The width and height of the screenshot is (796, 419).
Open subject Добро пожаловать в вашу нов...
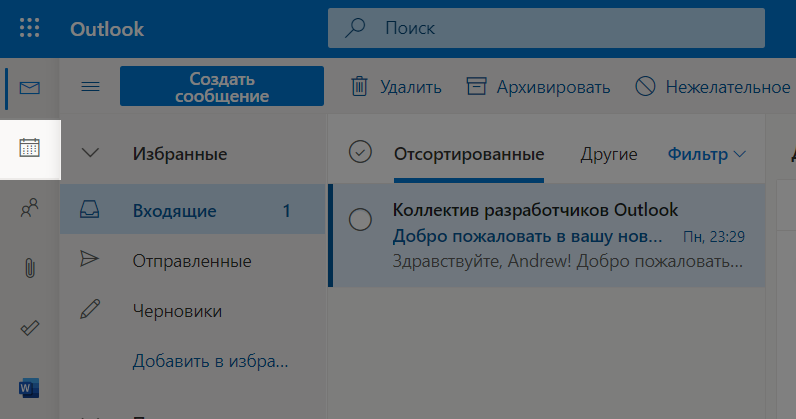(527, 236)
